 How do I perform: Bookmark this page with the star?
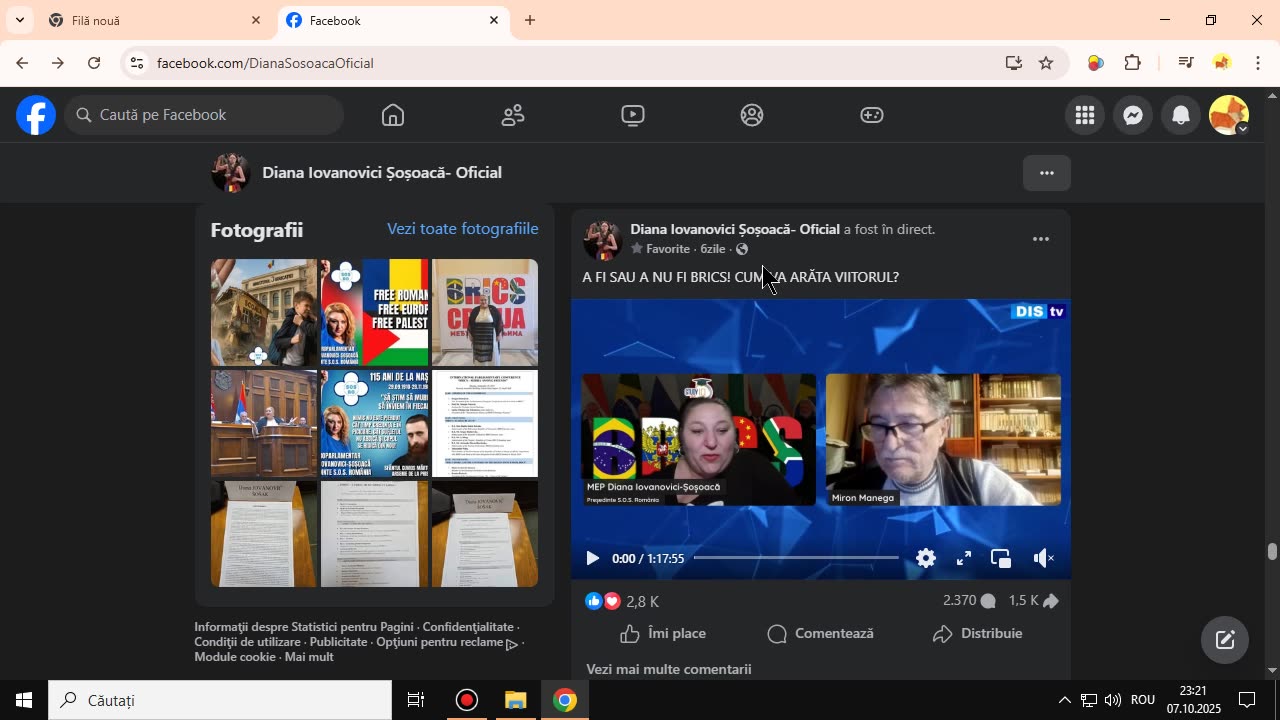click(1046, 63)
